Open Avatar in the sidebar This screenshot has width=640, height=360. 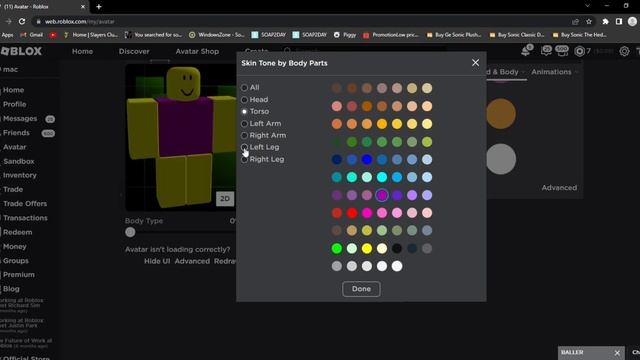tap(15, 147)
